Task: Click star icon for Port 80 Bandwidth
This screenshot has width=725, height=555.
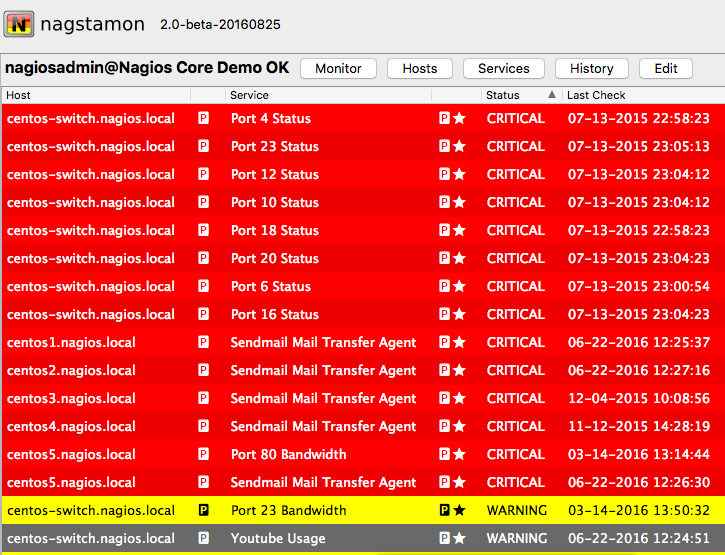Action: coord(459,454)
